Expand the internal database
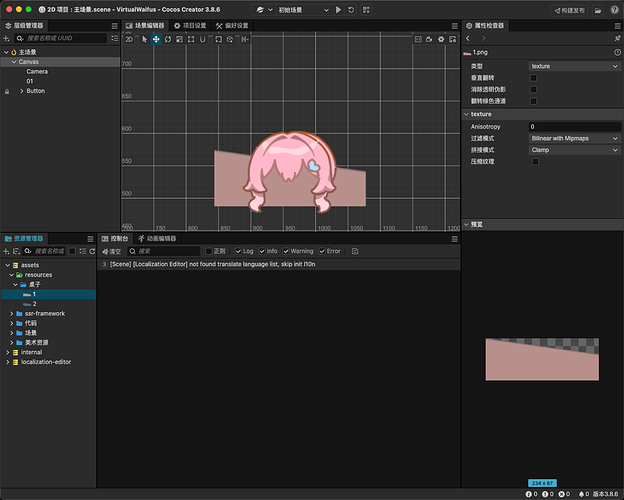 click(x=8, y=352)
